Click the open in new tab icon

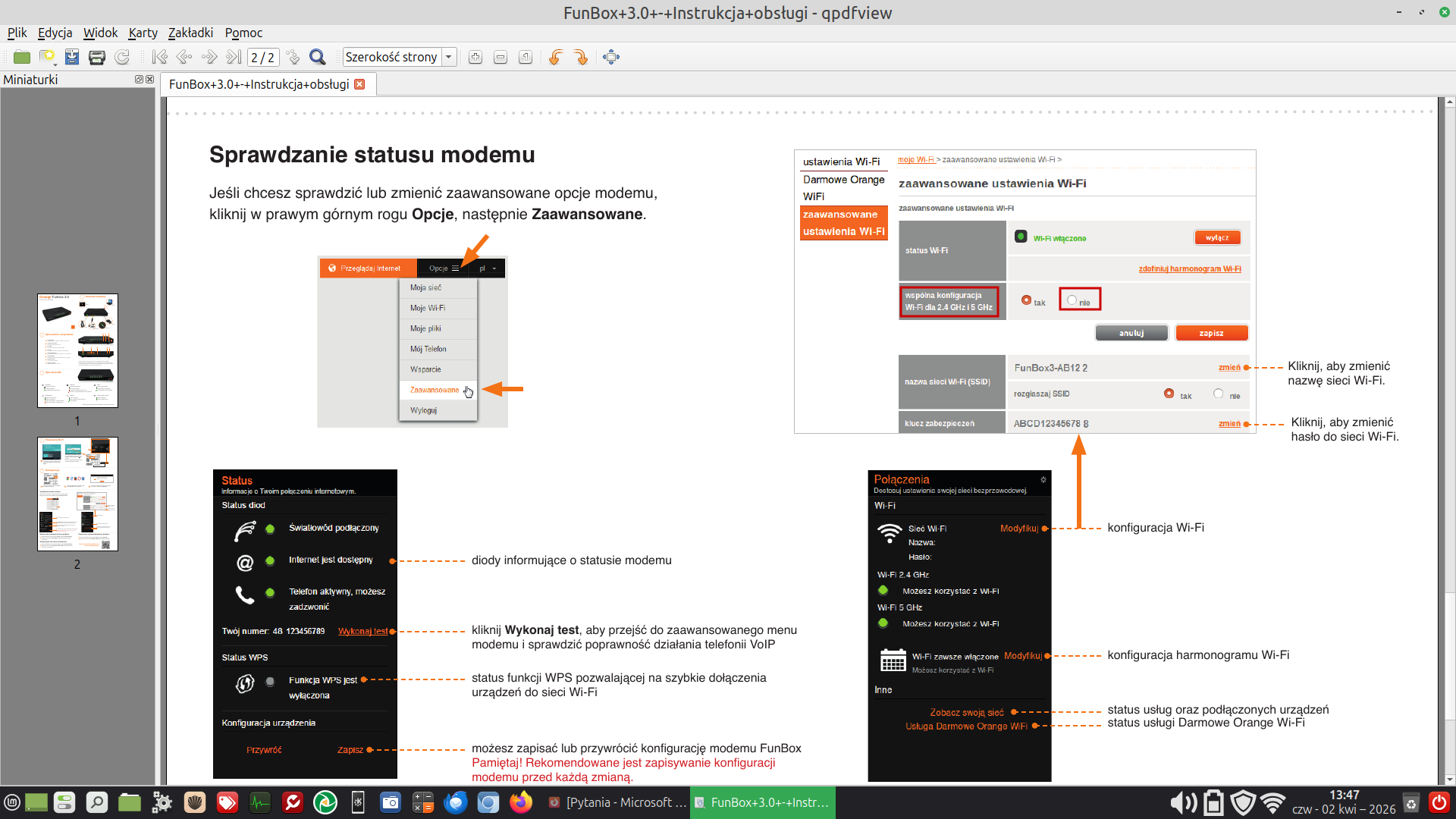[x=46, y=58]
